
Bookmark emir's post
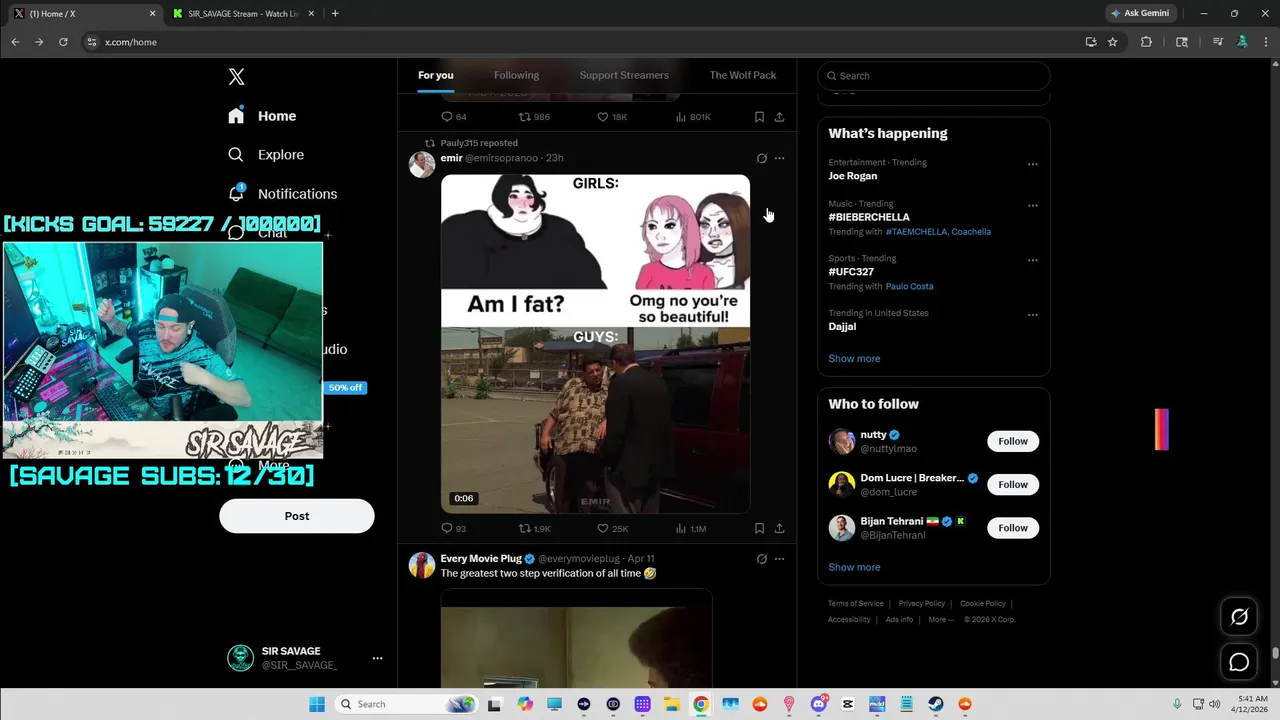(759, 528)
